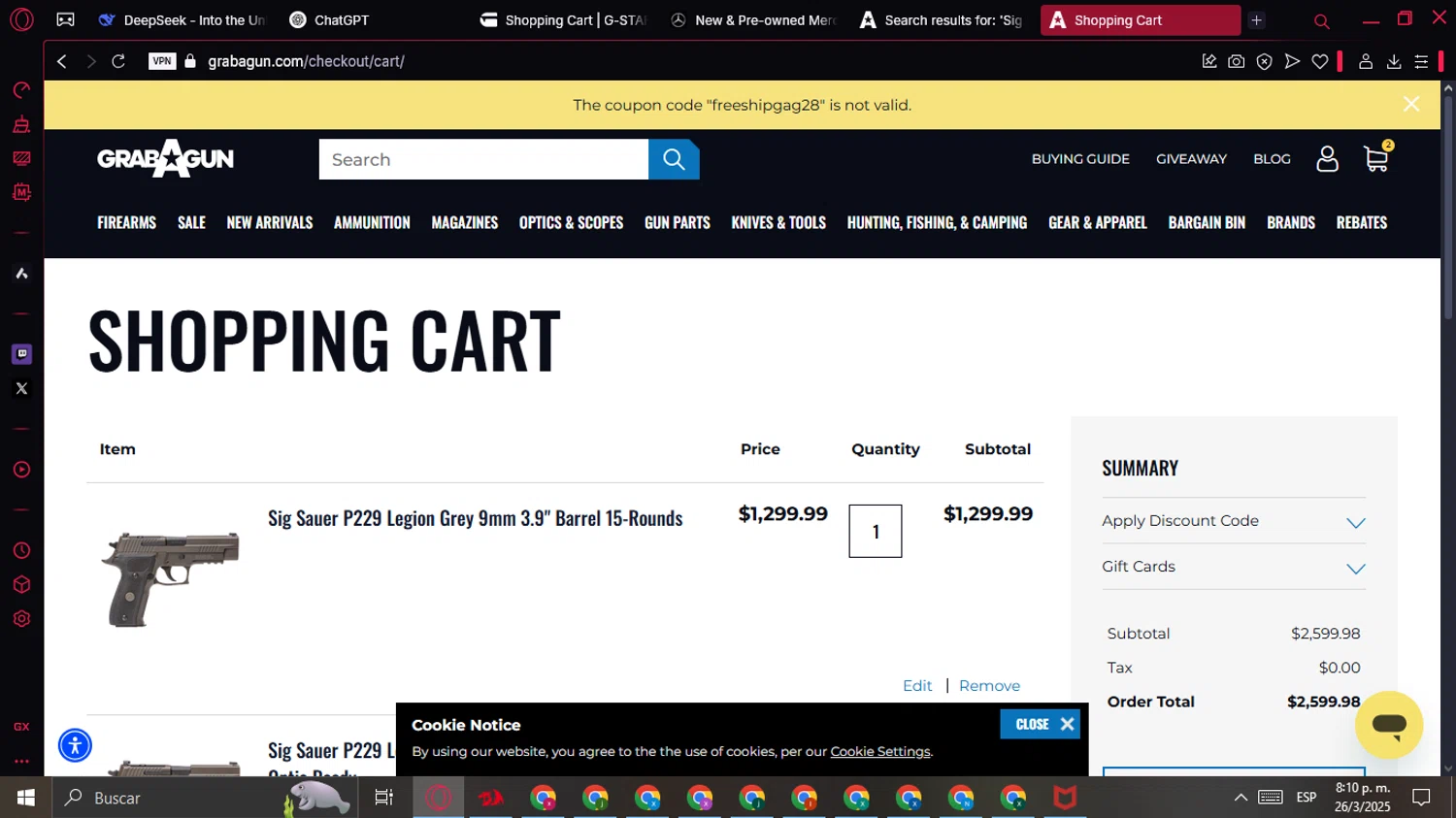This screenshot has width=1456, height=818.
Task: Open New Arrivals menu
Action: (x=270, y=222)
